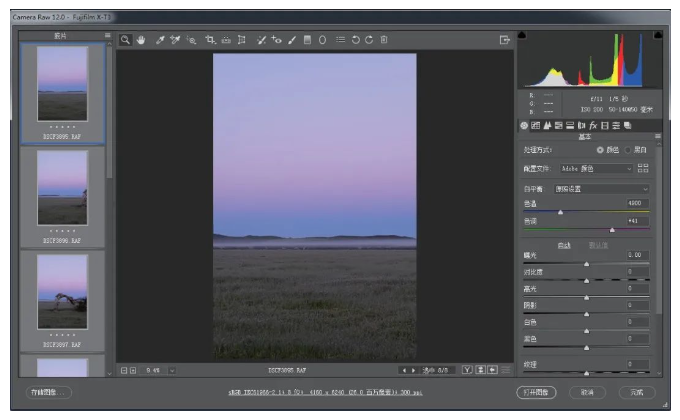Click the 色温 temperature value field
Viewport: 680px width, 420px height.
[638, 203]
